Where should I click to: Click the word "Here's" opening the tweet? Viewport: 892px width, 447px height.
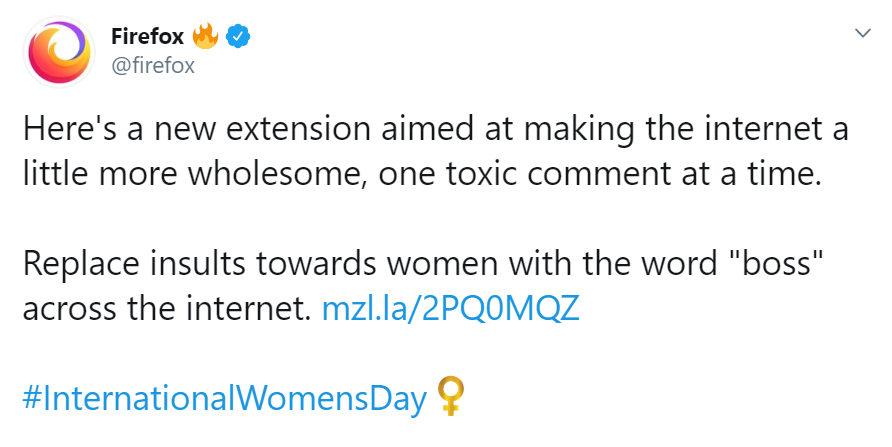click(70, 129)
